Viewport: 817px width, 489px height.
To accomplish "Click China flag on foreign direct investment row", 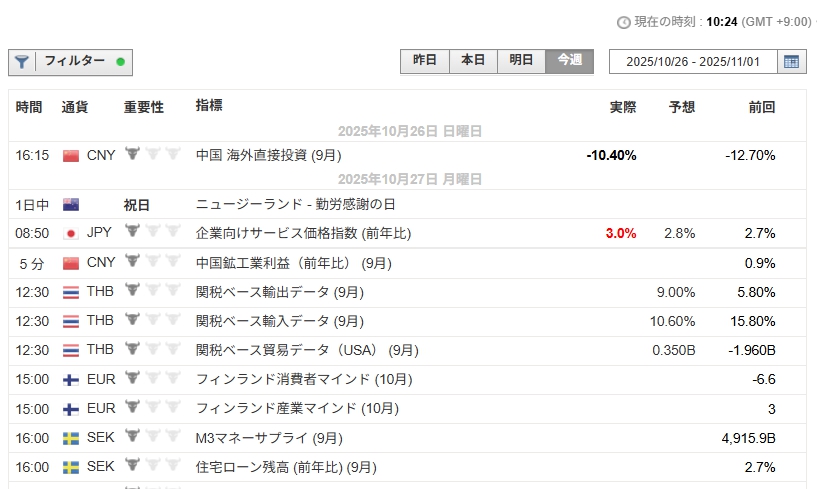I will pos(71,155).
